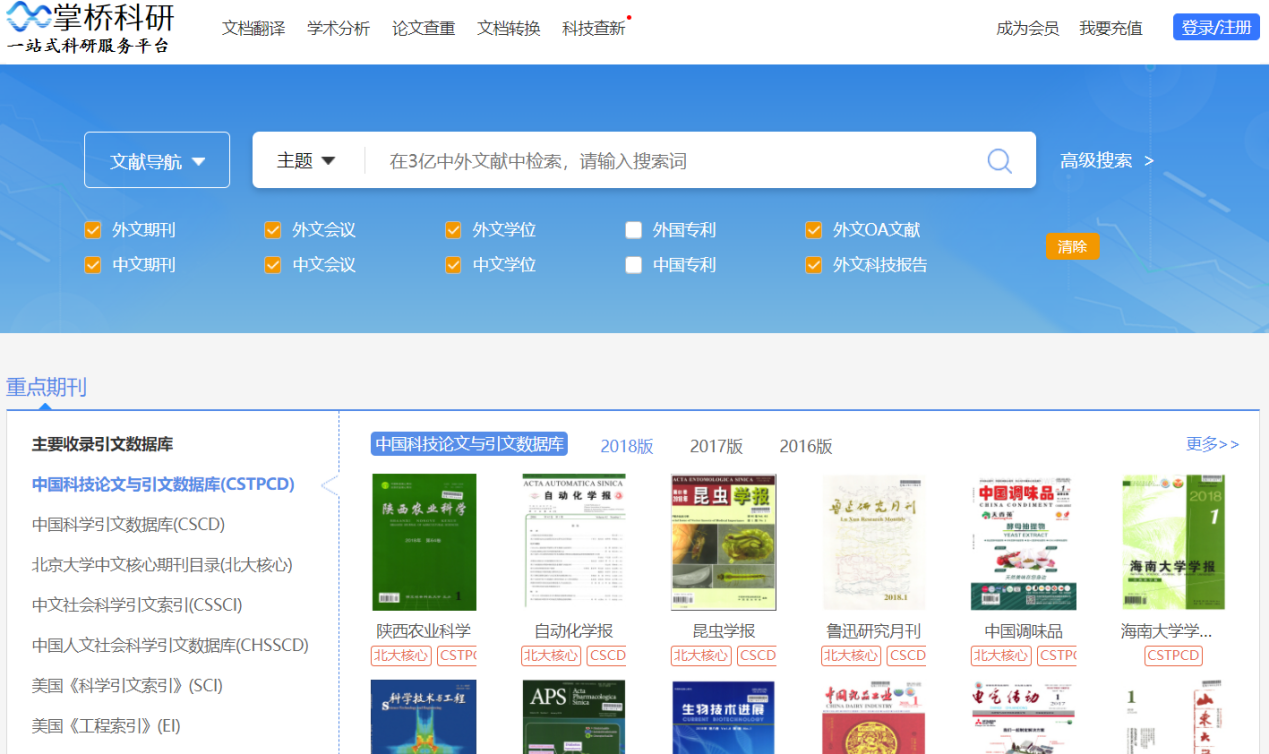
Task: Uncheck the 外文会议 checkbox
Action: pos(273,230)
